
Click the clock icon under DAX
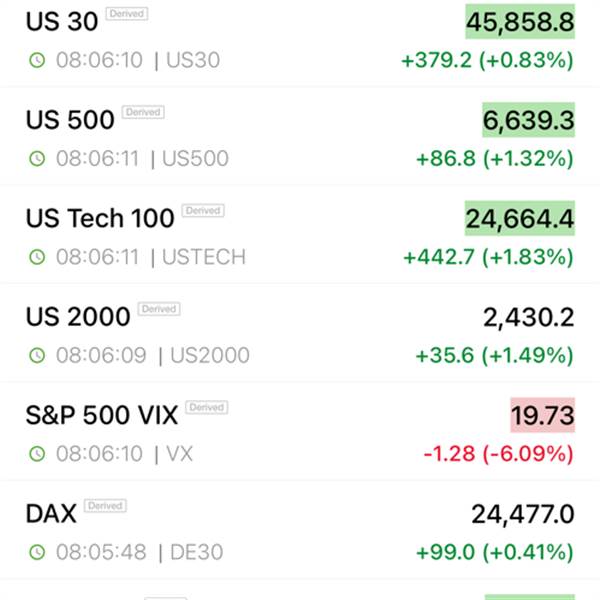coord(38,552)
